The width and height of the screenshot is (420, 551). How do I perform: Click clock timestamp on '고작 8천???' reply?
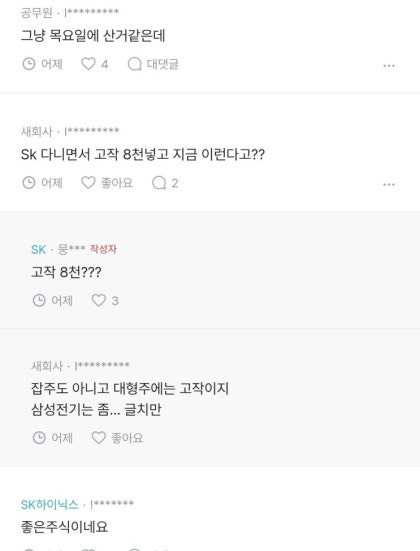tap(39, 300)
